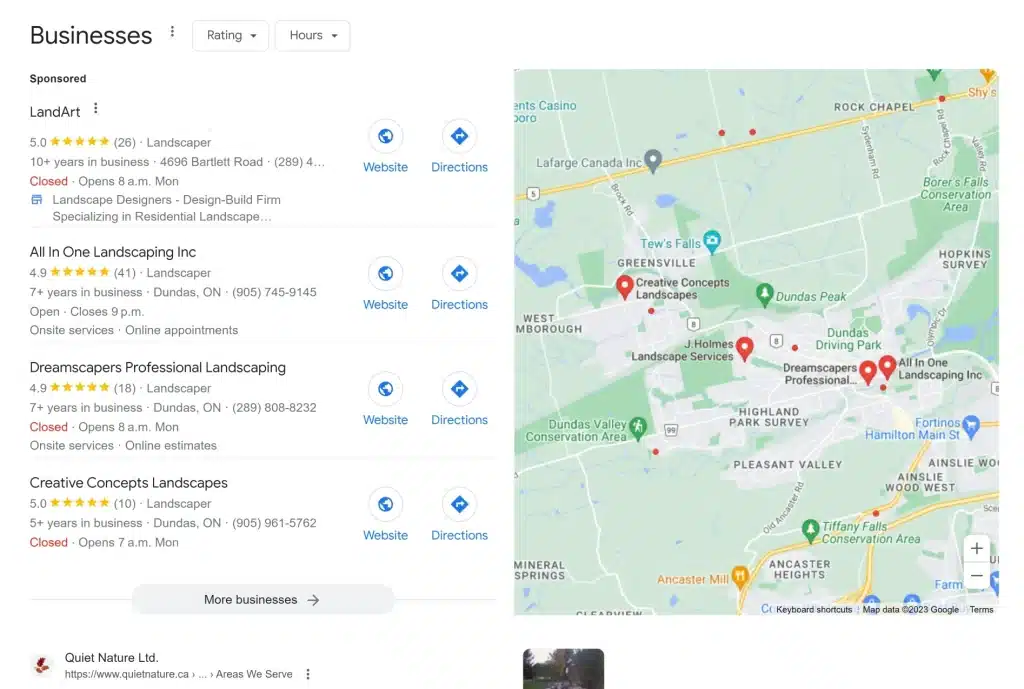Click the LandArt Website globe icon
The image size is (1024, 689).
tap(385, 136)
